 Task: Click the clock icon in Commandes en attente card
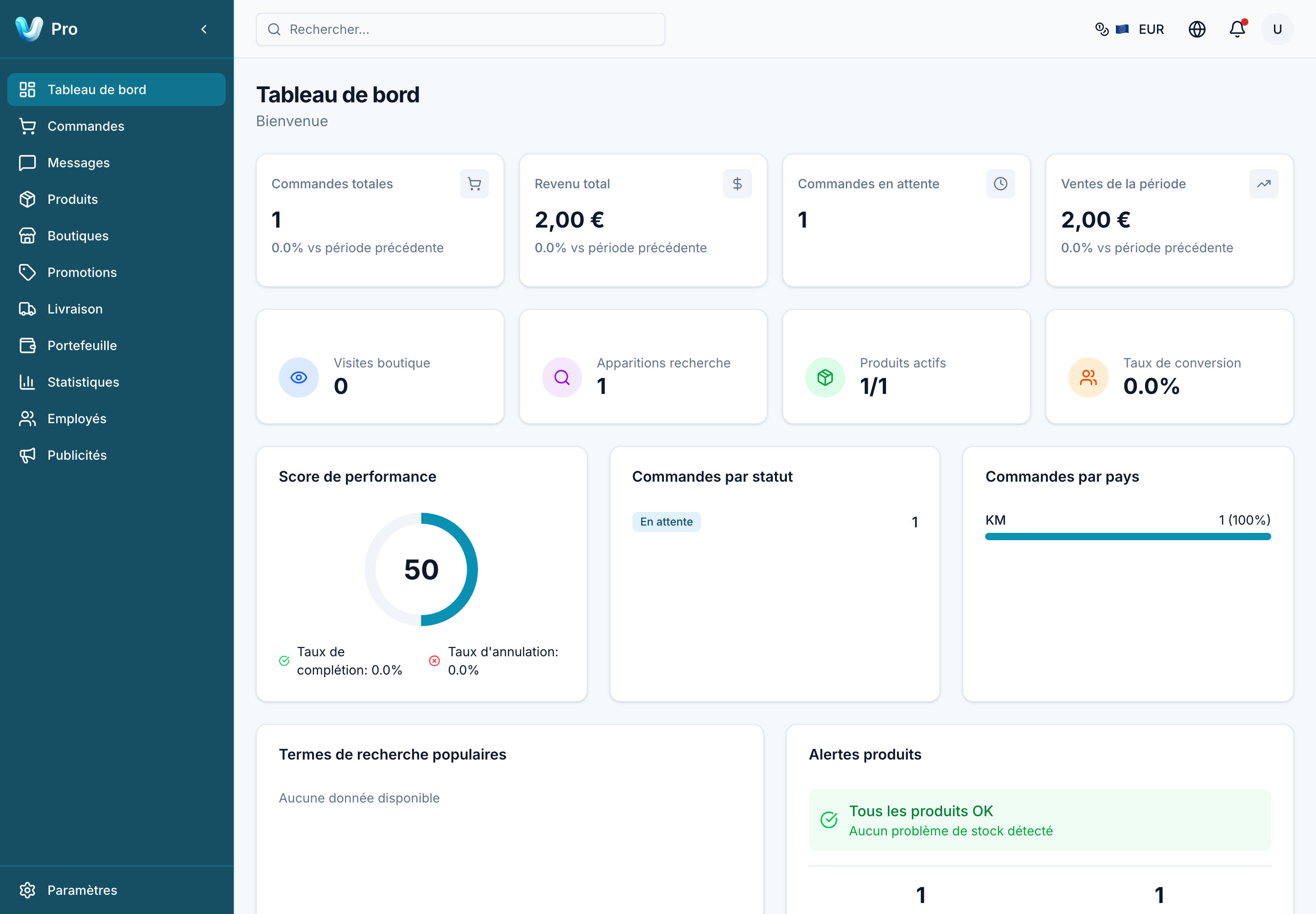pos(1000,184)
